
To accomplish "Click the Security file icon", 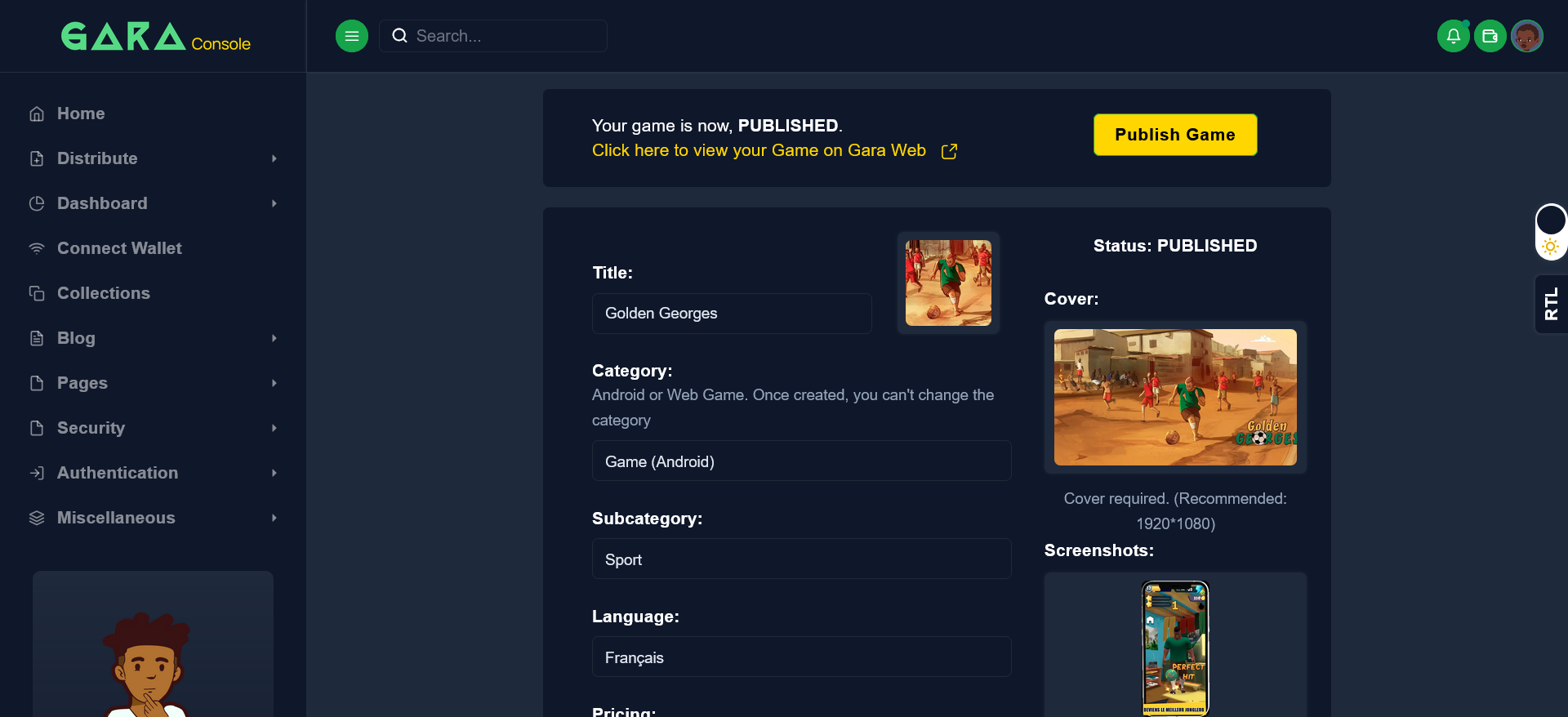I will pyautogui.click(x=37, y=428).
